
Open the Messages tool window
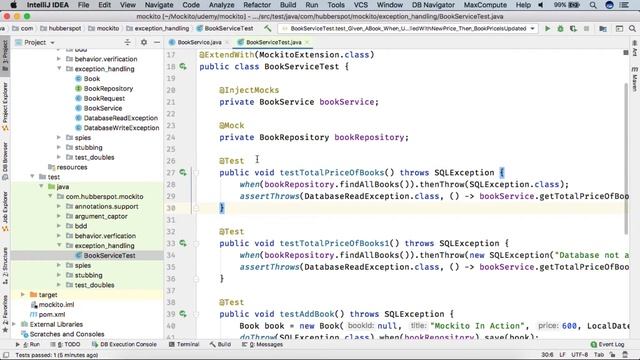click(x=262, y=344)
